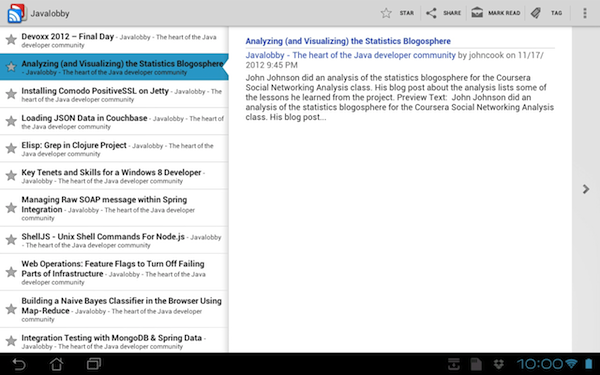The height and width of the screenshot is (375, 600).
Task: Open the Tag action
Action: coord(546,13)
